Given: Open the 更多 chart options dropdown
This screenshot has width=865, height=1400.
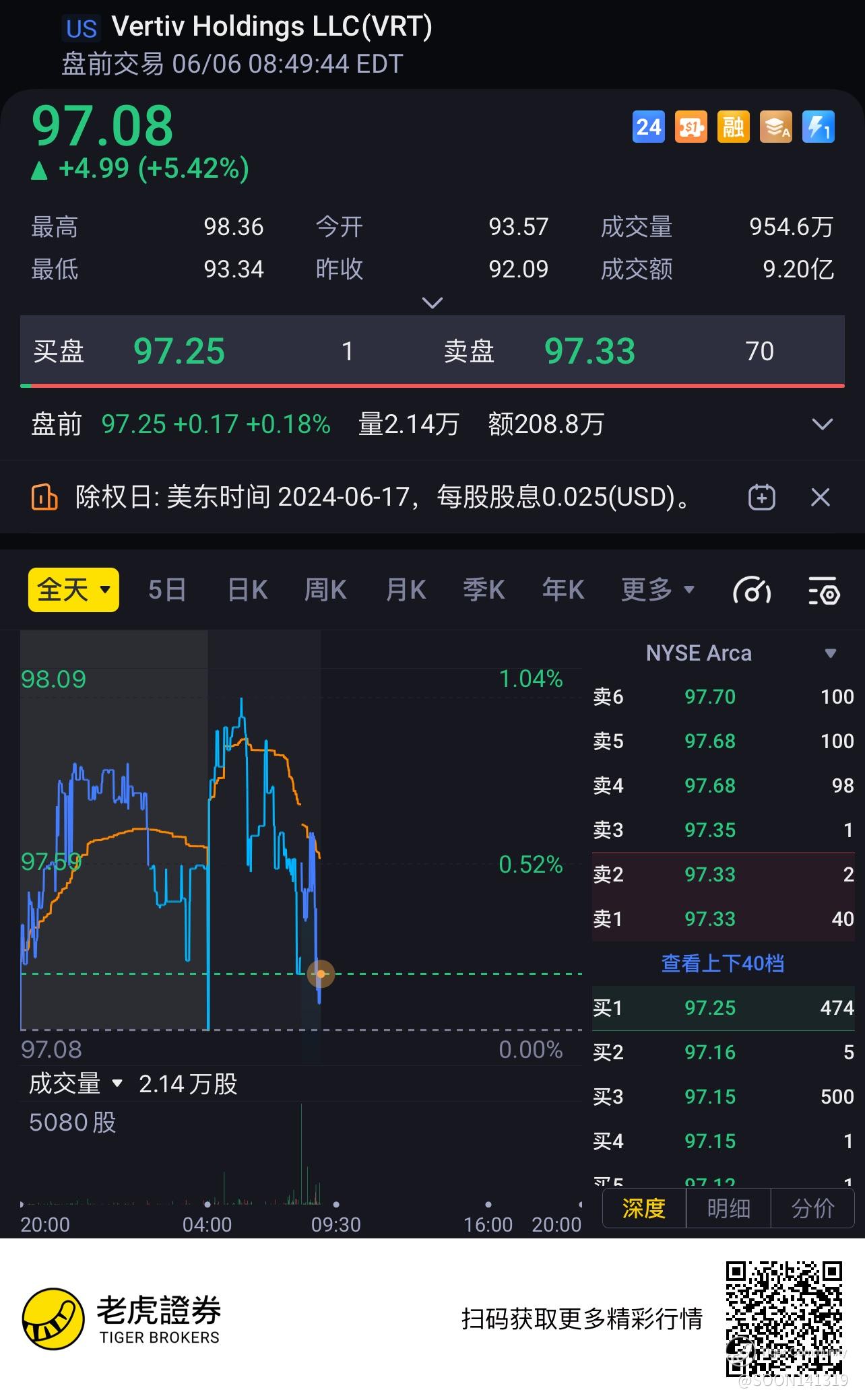Looking at the screenshot, I should [x=658, y=590].
